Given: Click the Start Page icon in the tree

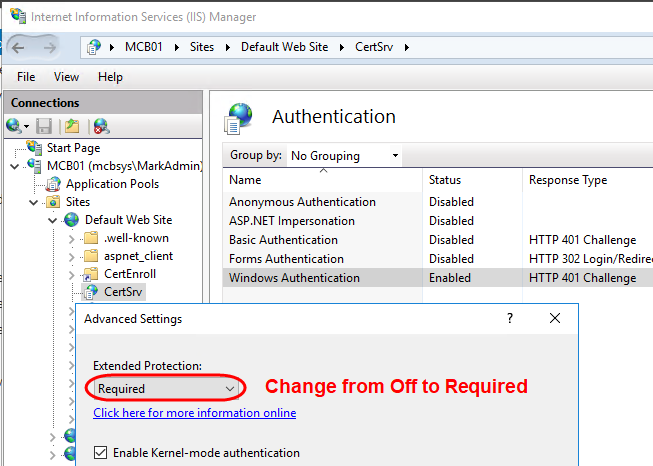Looking at the screenshot, I should point(34,147).
